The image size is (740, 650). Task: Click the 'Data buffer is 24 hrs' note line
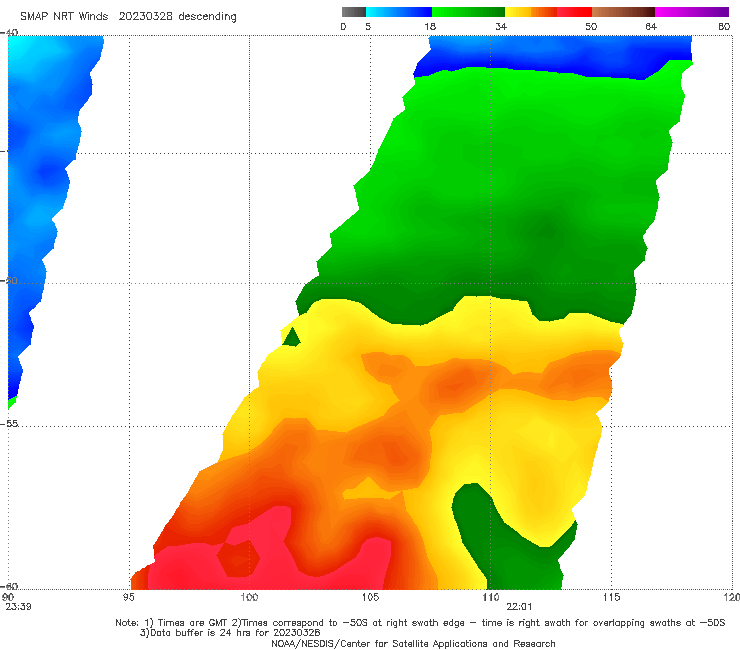pyautogui.click(x=230, y=633)
